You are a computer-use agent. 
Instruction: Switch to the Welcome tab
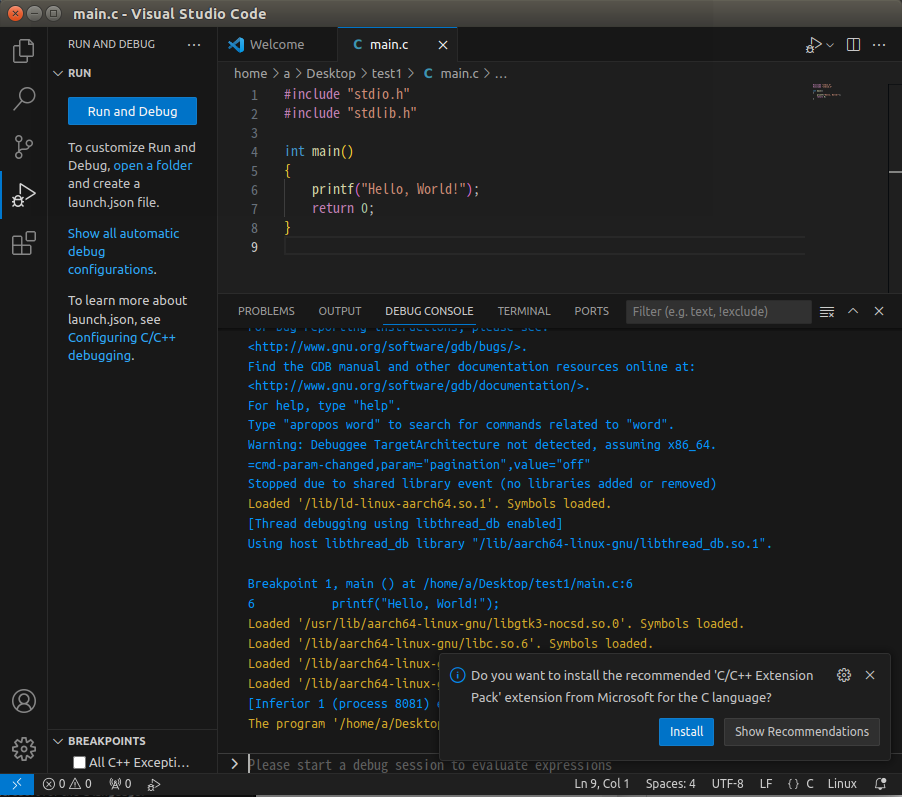[x=277, y=45]
